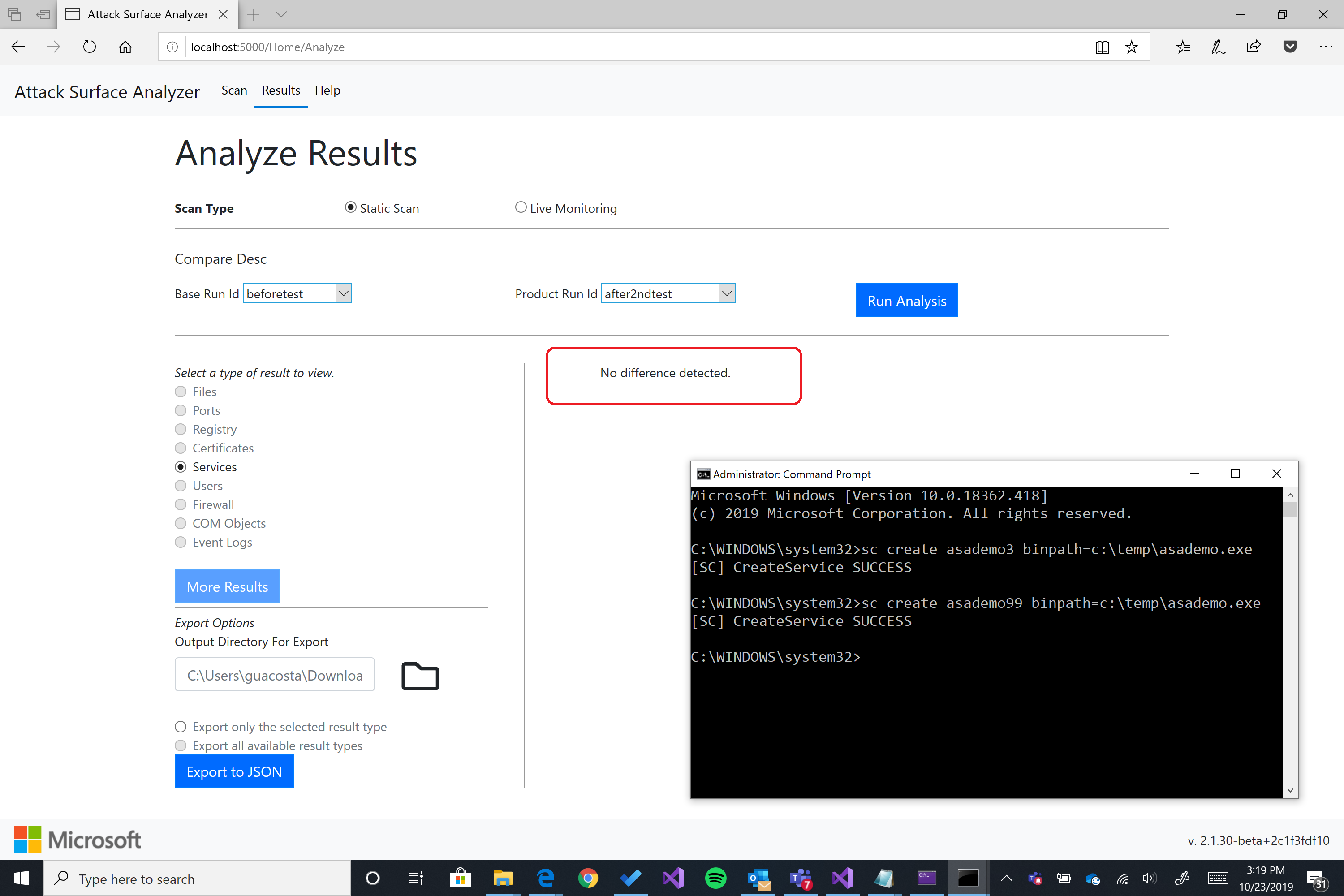Open the folder picker for export directory
This screenshot has height=896, width=1344.
coord(420,676)
